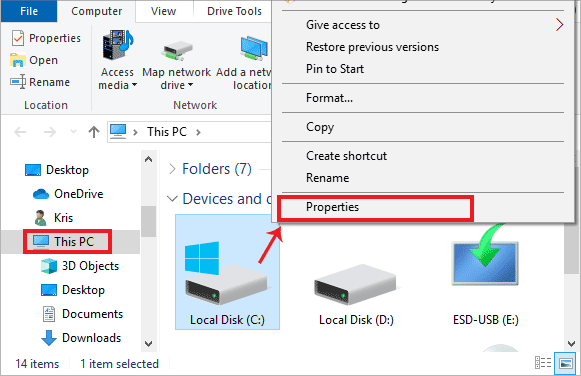Click the Up arrow navigation button

(x=94, y=132)
